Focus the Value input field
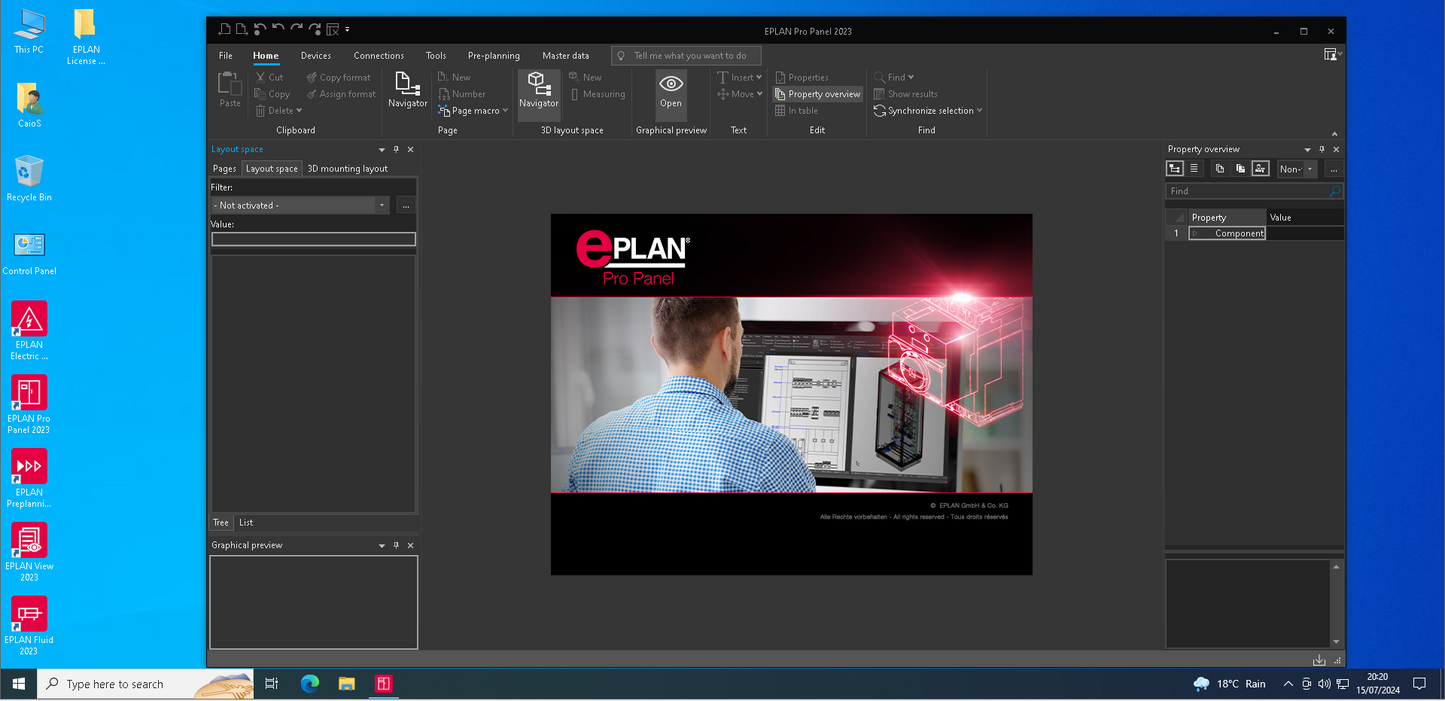The image size is (1445, 701). tap(313, 239)
